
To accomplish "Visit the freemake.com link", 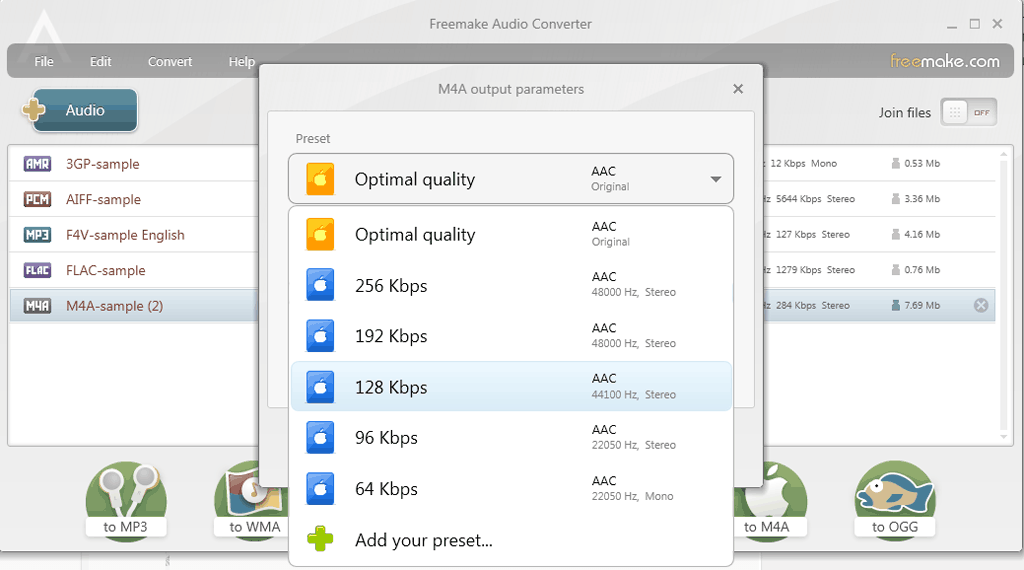I will pyautogui.click(x=945, y=61).
